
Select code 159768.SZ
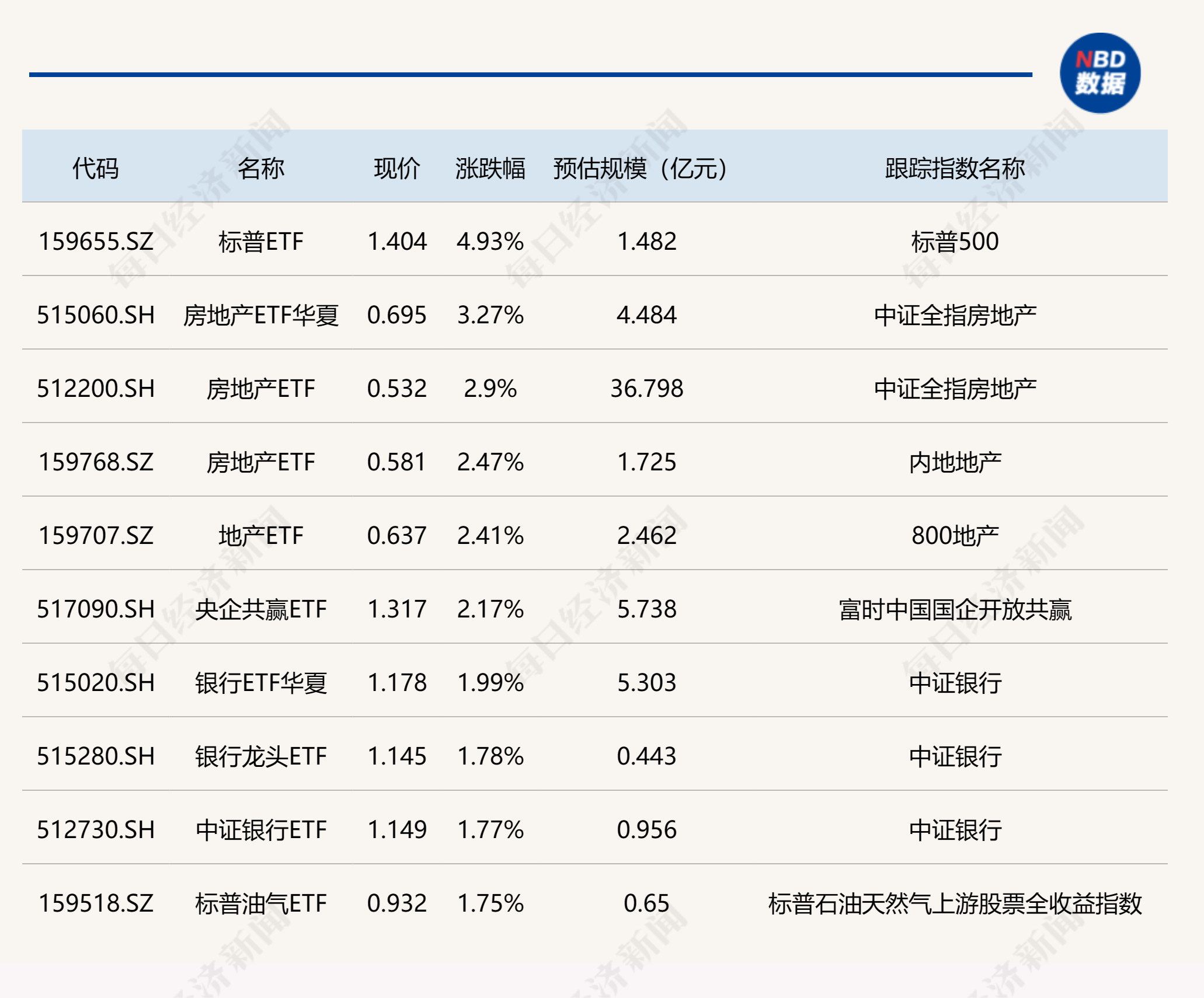[x=96, y=462]
